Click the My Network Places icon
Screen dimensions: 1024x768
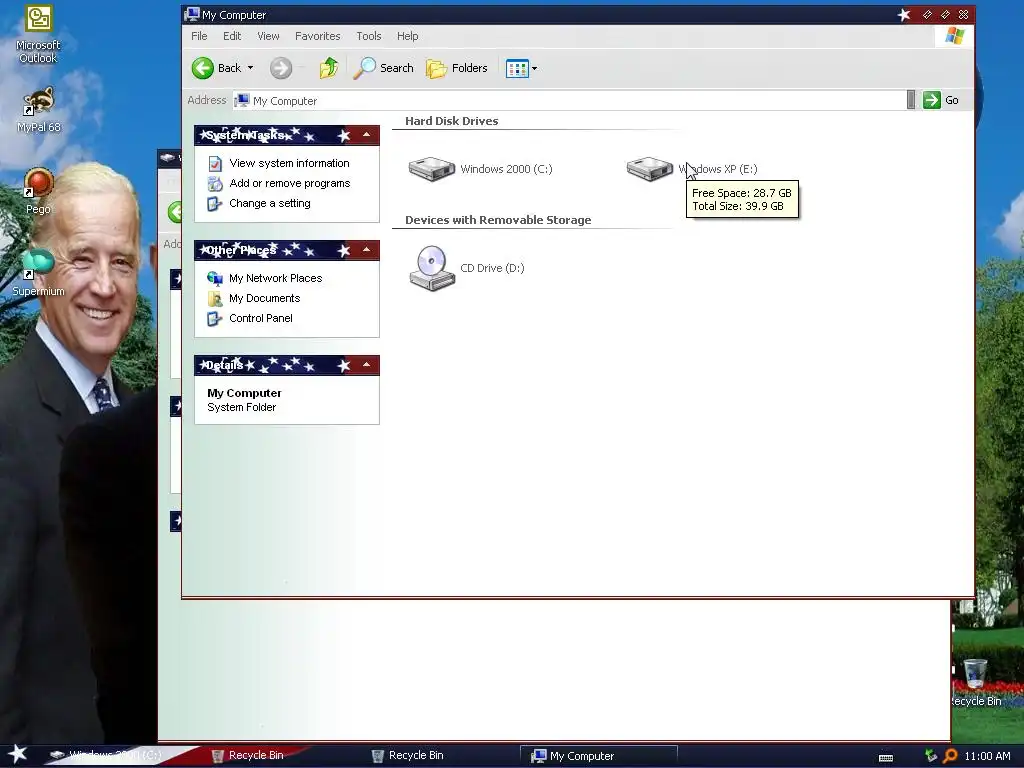tap(215, 278)
